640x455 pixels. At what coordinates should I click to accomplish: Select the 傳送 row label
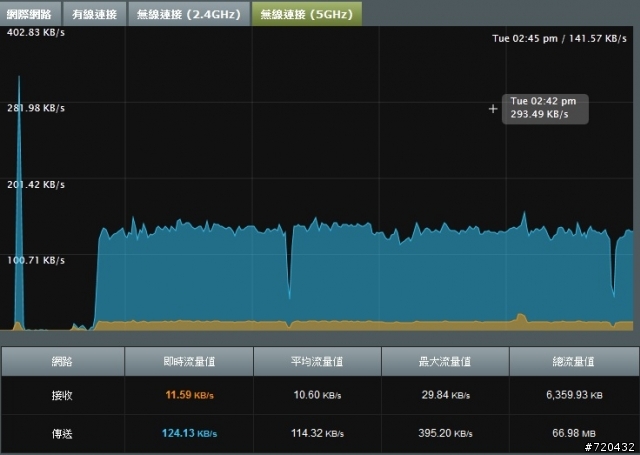62,433
